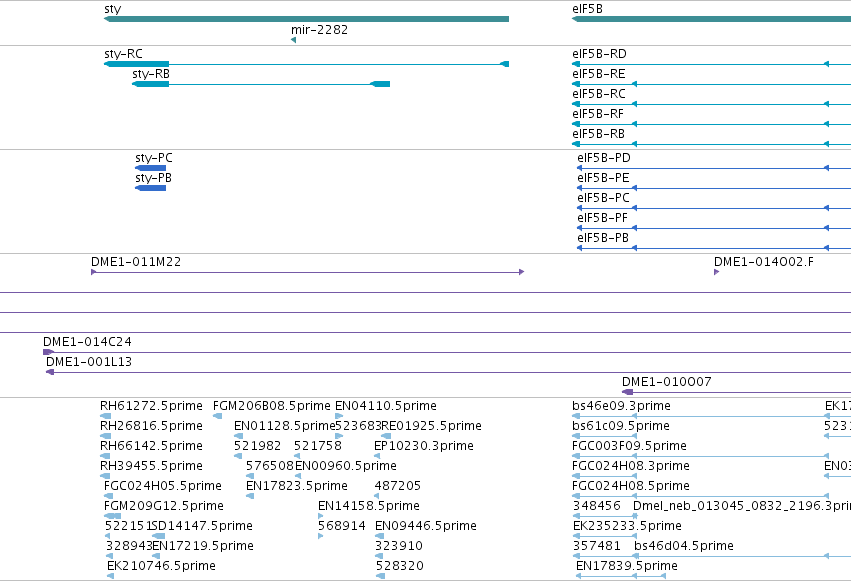Click the RH39455.5prime EST label
Screen dimensions: 851x581
151,466
